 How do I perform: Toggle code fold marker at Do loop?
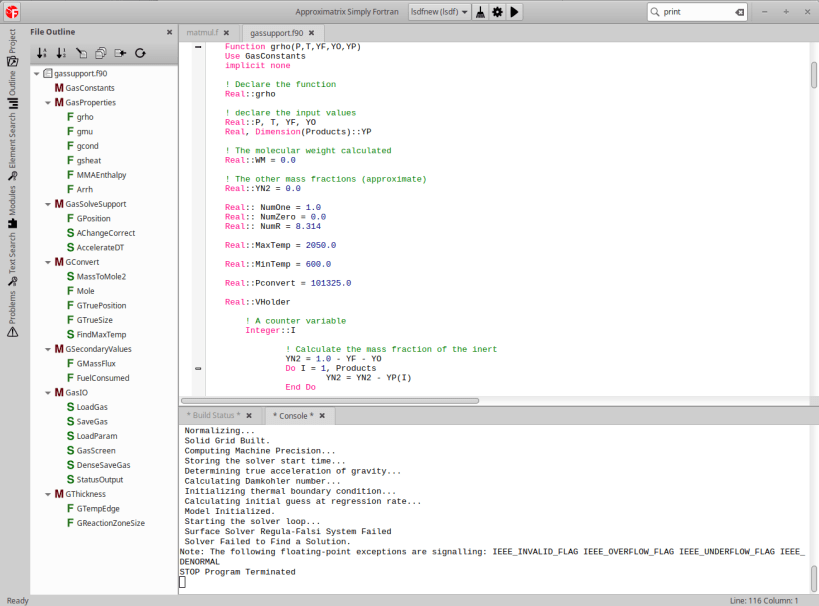198,369
